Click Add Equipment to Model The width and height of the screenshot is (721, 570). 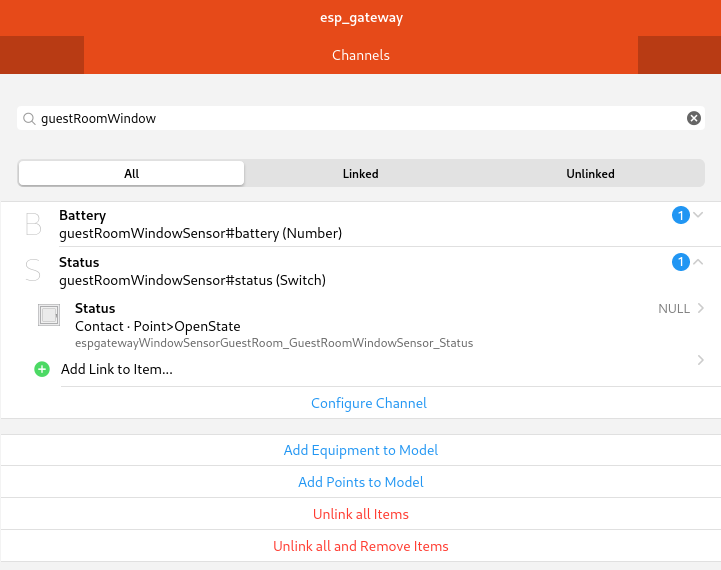coord(361,450)
